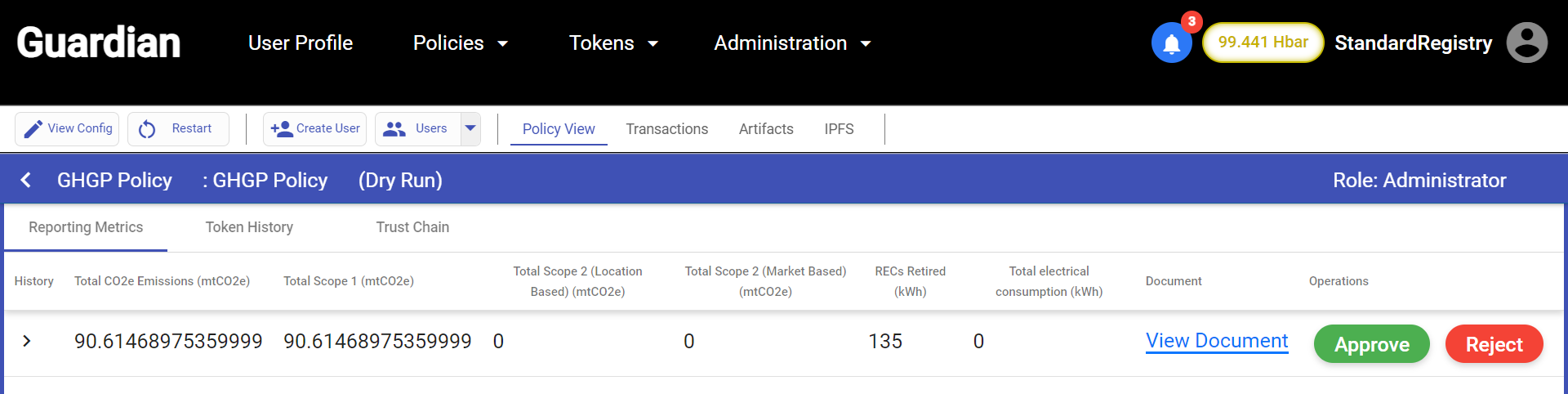The height and width of the screenshot is (394, 1568).
Task: Click the 99.441 Hbar balance badge
Action: (x=1263, y=43)
